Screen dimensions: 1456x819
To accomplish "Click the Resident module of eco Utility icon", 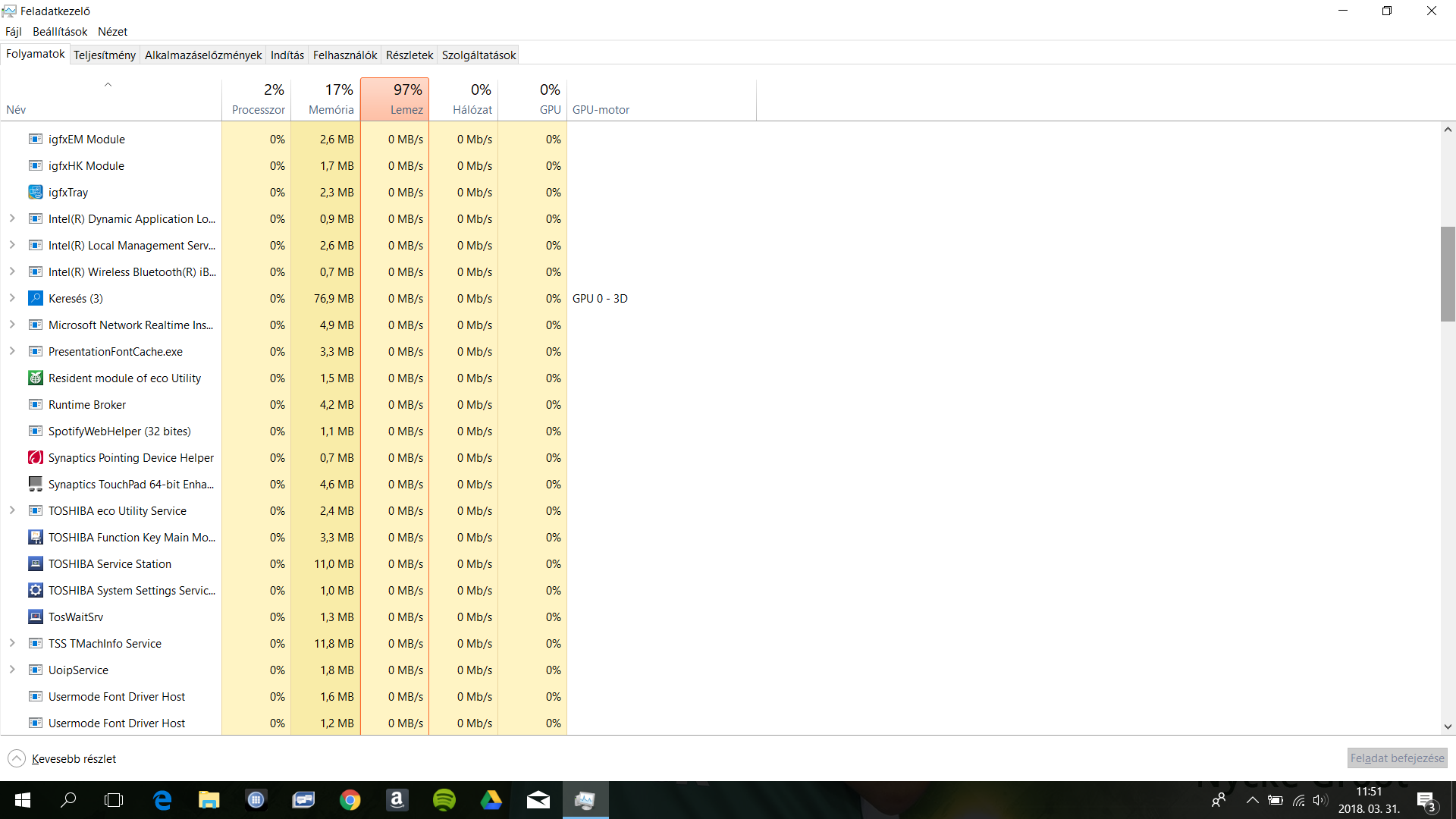I will click(36, 378).
